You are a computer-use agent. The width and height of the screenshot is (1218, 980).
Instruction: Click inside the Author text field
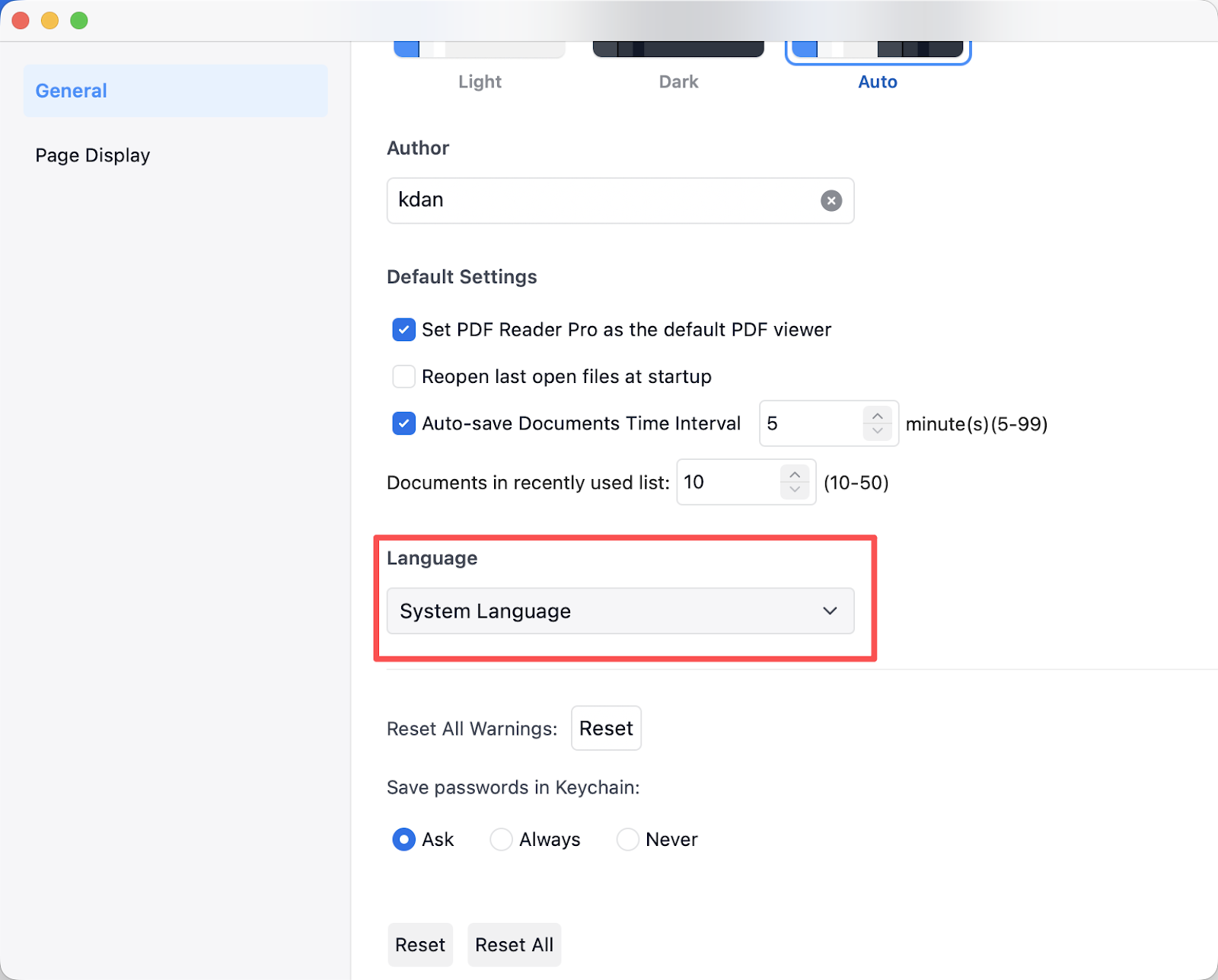(601, 201)
